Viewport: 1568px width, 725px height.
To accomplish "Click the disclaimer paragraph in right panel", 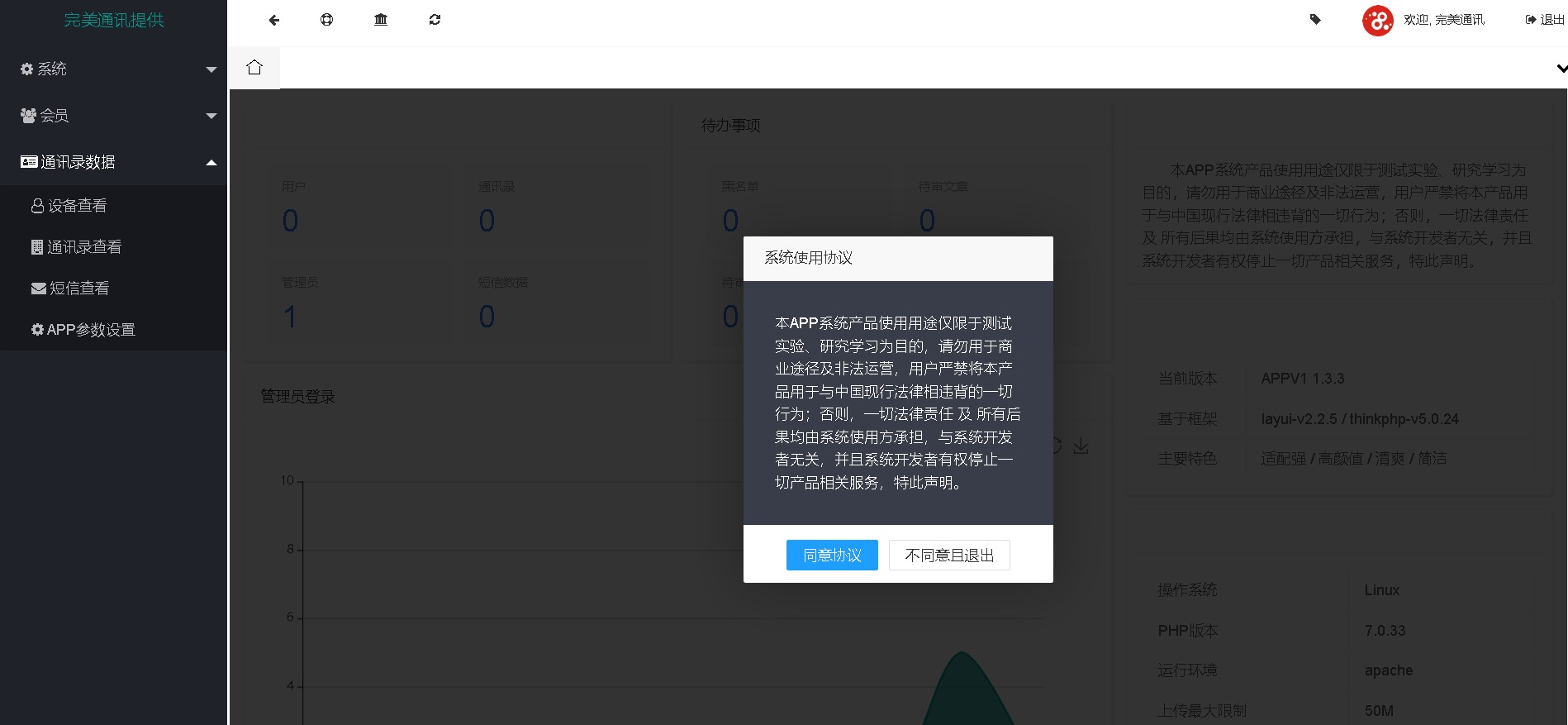I will [1337, 216].
